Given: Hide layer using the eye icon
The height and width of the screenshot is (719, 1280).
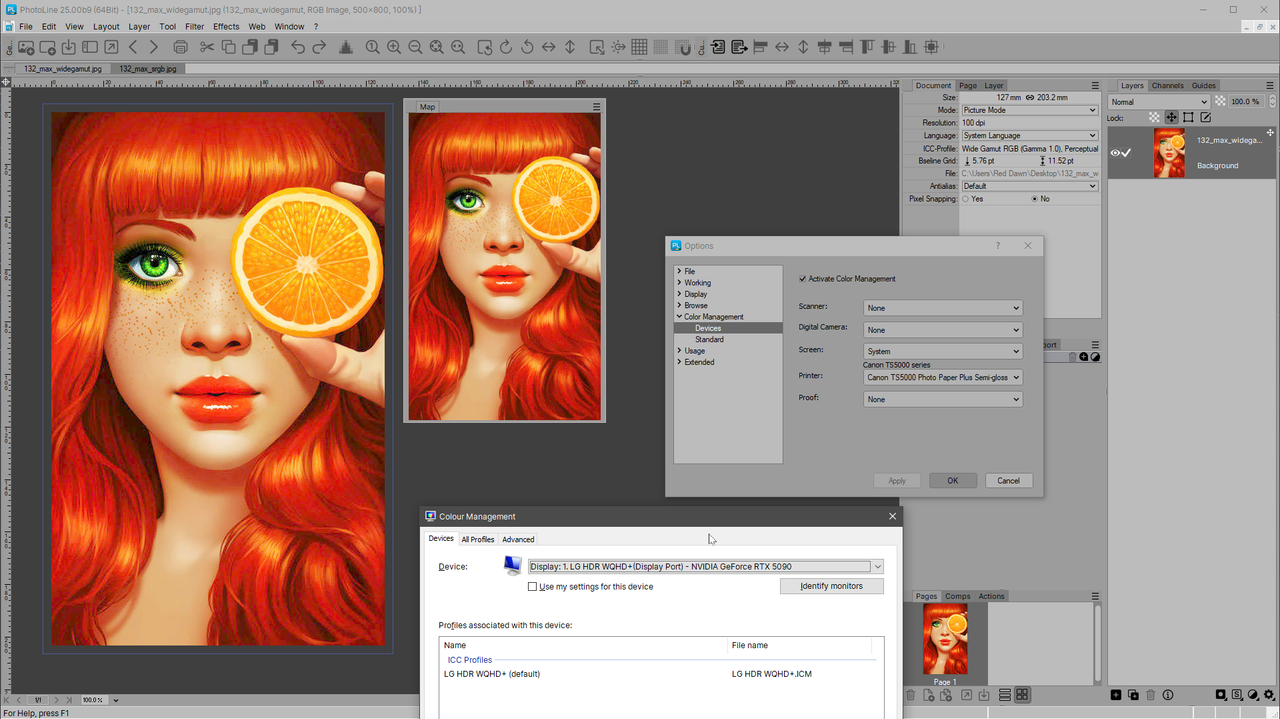Looking at the screenshot, I should (x=1115, y=153).
